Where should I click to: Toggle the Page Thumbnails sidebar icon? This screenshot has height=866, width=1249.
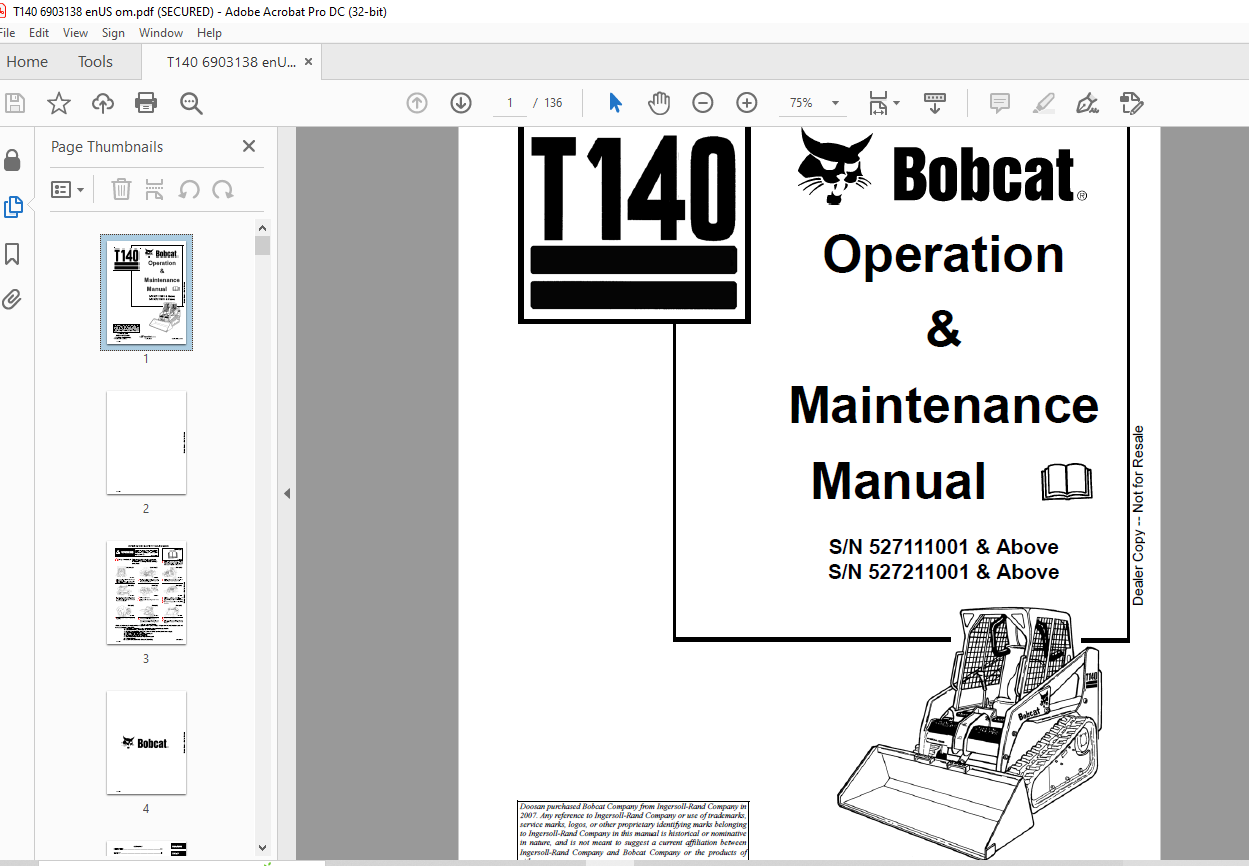point(12,207)
